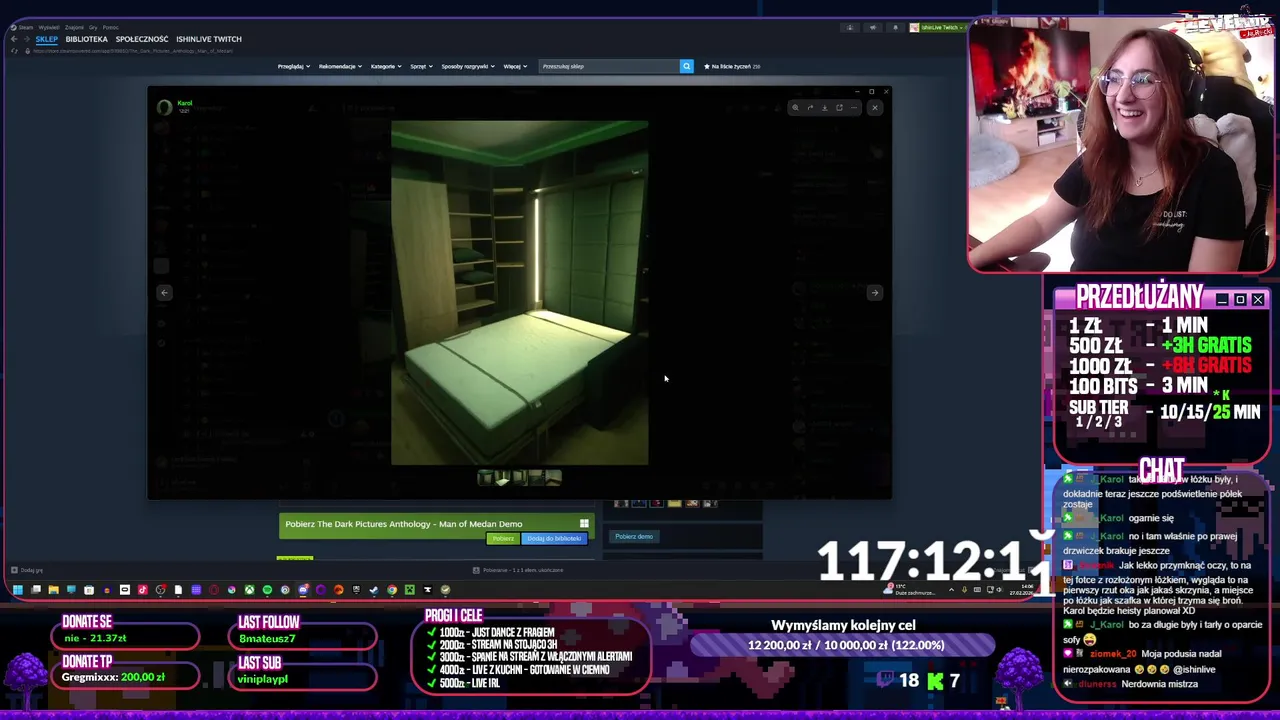Open Sposoby rozgrywki dropdown
Viewport: 1280px width, 720px height.
coord(468,66)
